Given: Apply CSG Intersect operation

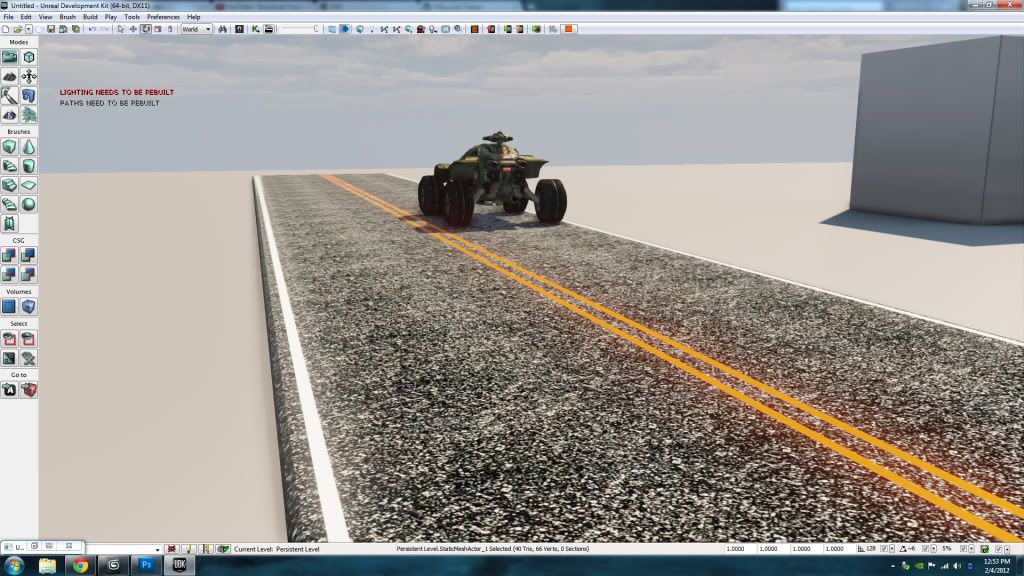Looking at the screenshot, I should tap(9, 275).
